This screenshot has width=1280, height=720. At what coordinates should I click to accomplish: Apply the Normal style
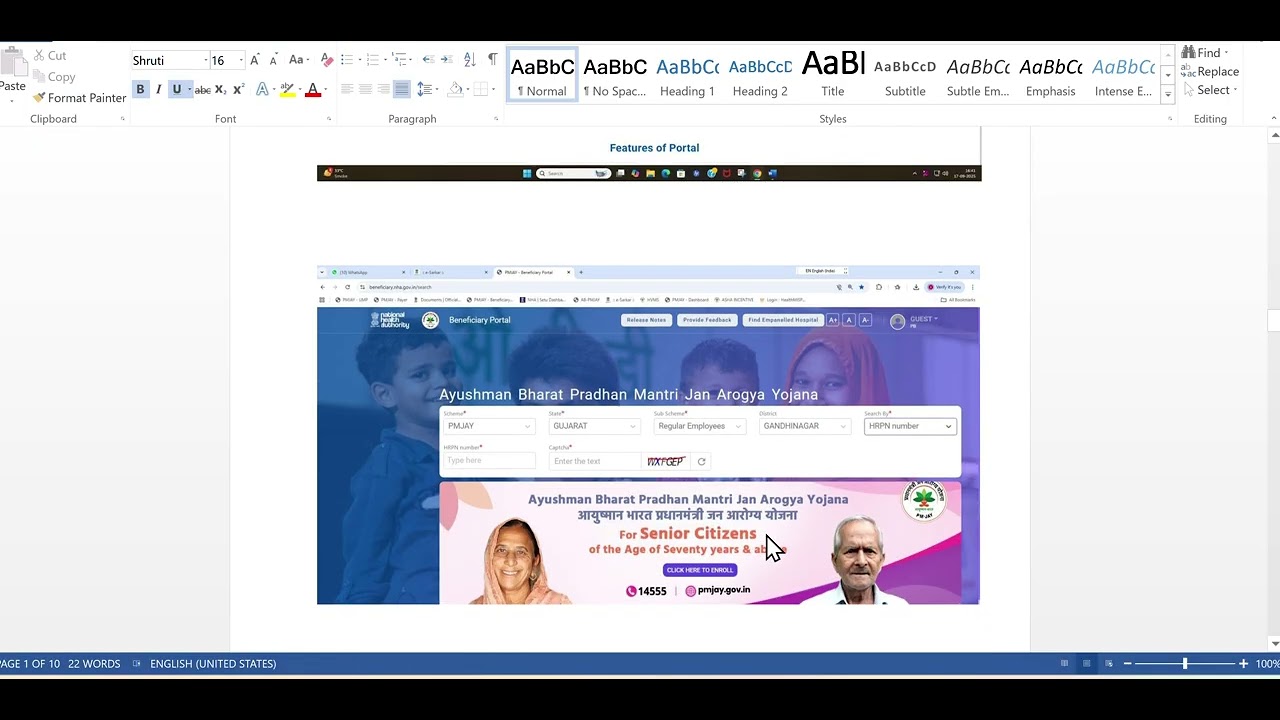tap(542, 75)
